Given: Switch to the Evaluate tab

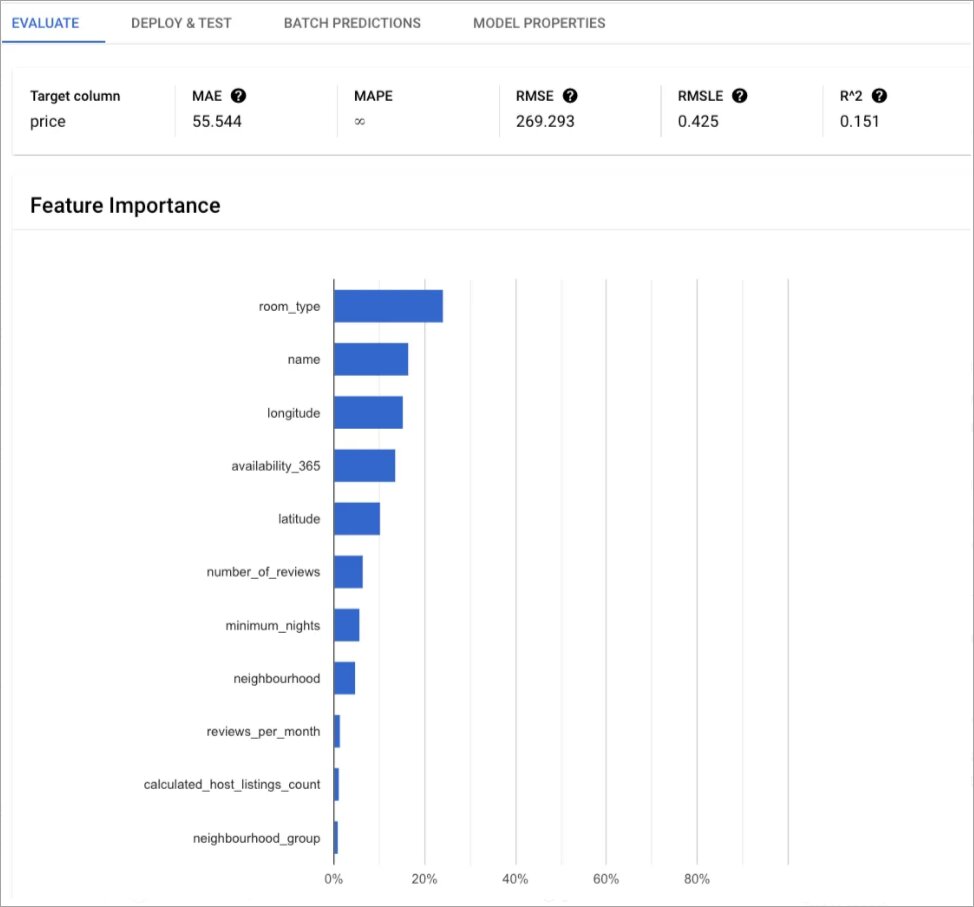Looking at the screenshot, I should point(45,23).
